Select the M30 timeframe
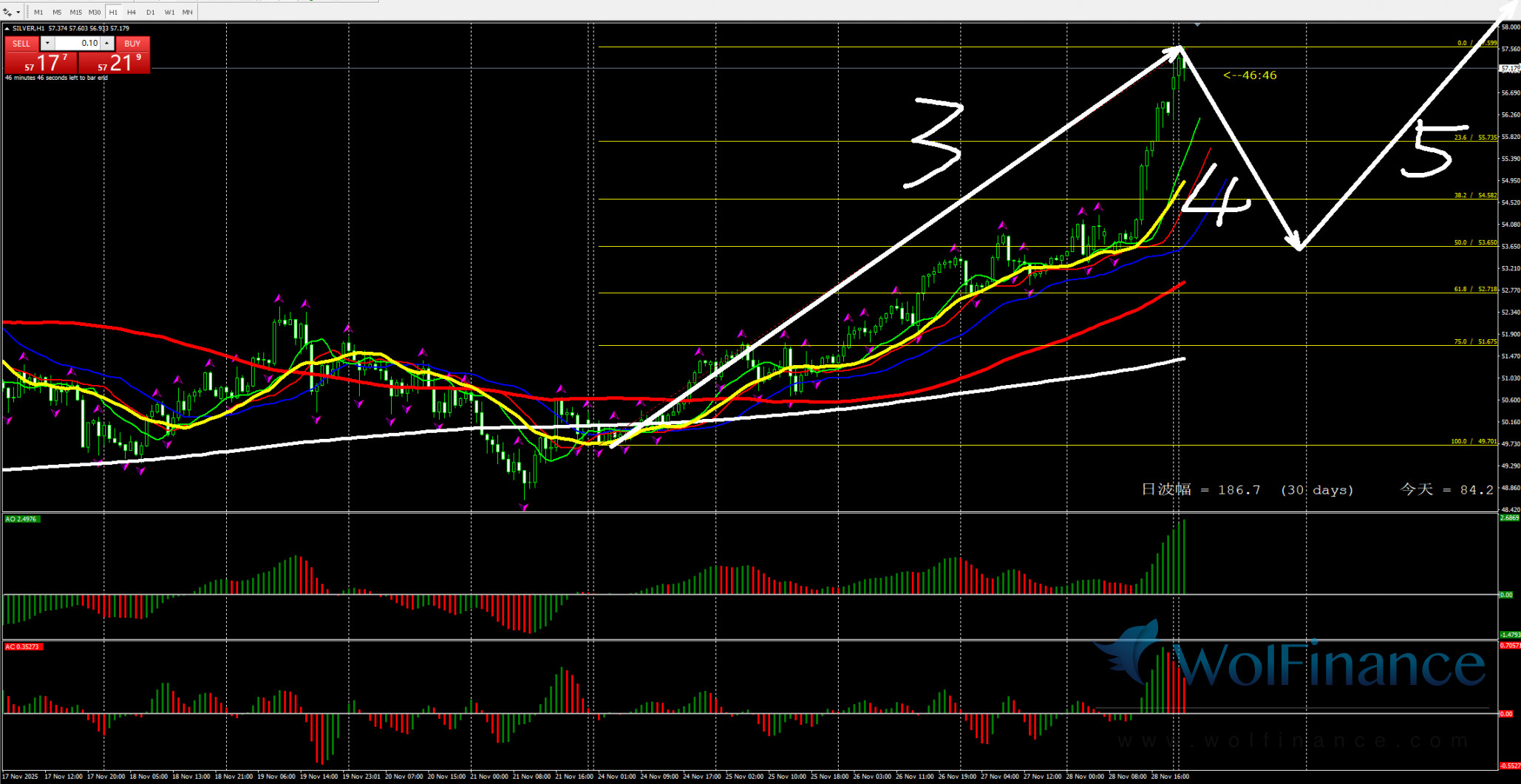This screenshot has width=1521, height=784. (x=95, y=12)
